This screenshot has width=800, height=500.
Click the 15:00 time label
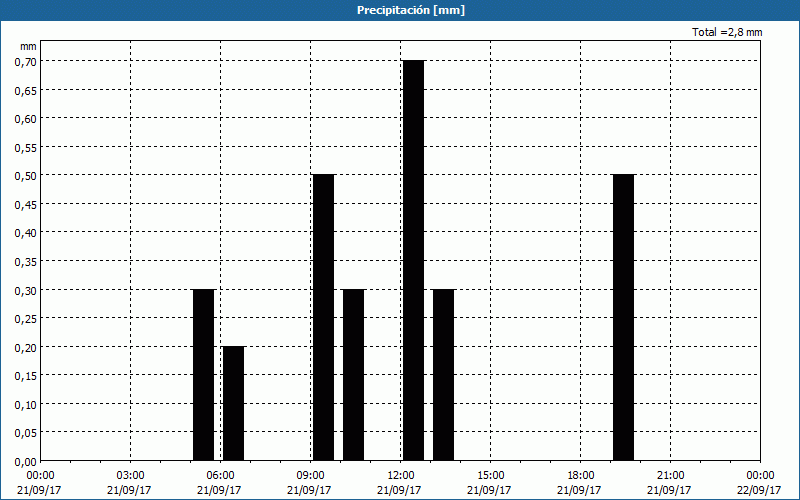pyautogui.click(x=491, y=476)
